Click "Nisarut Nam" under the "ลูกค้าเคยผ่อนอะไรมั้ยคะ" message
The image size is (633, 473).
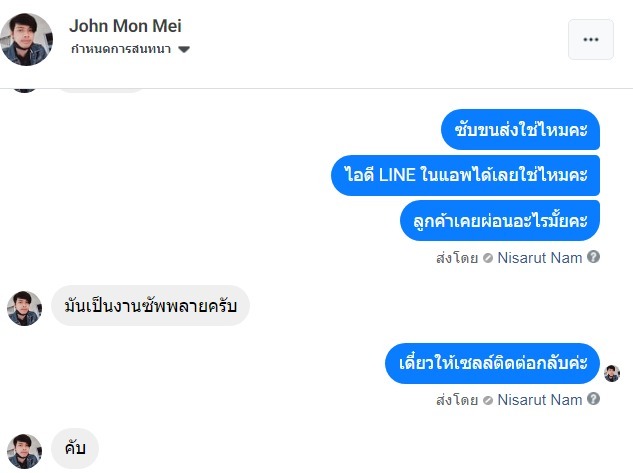point(539,257)
